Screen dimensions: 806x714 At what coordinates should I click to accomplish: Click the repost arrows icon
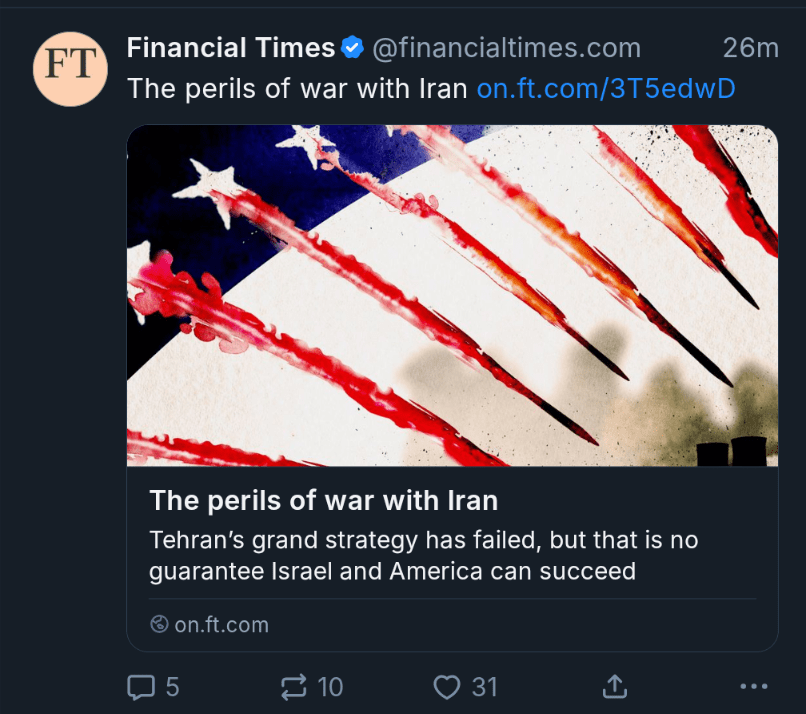coord(294,687)
